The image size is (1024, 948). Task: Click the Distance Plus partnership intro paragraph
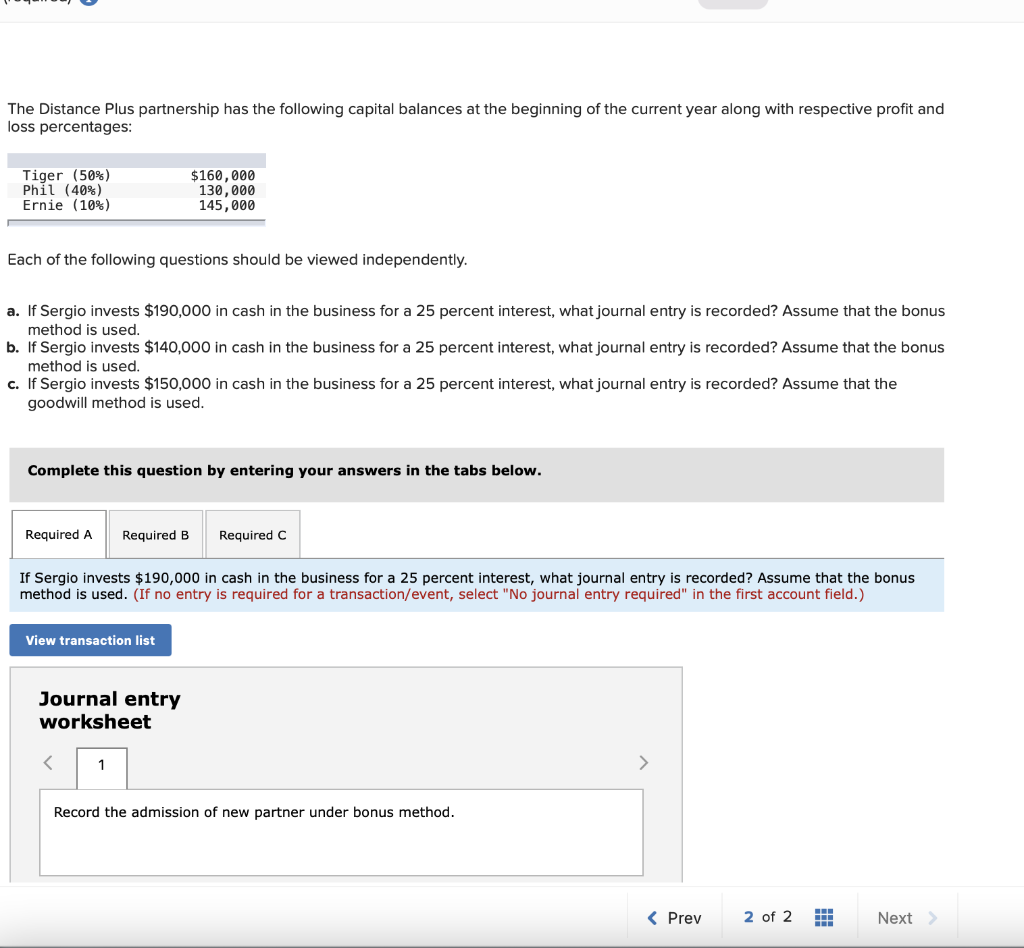pyautogui.click(x=475, y=118)
